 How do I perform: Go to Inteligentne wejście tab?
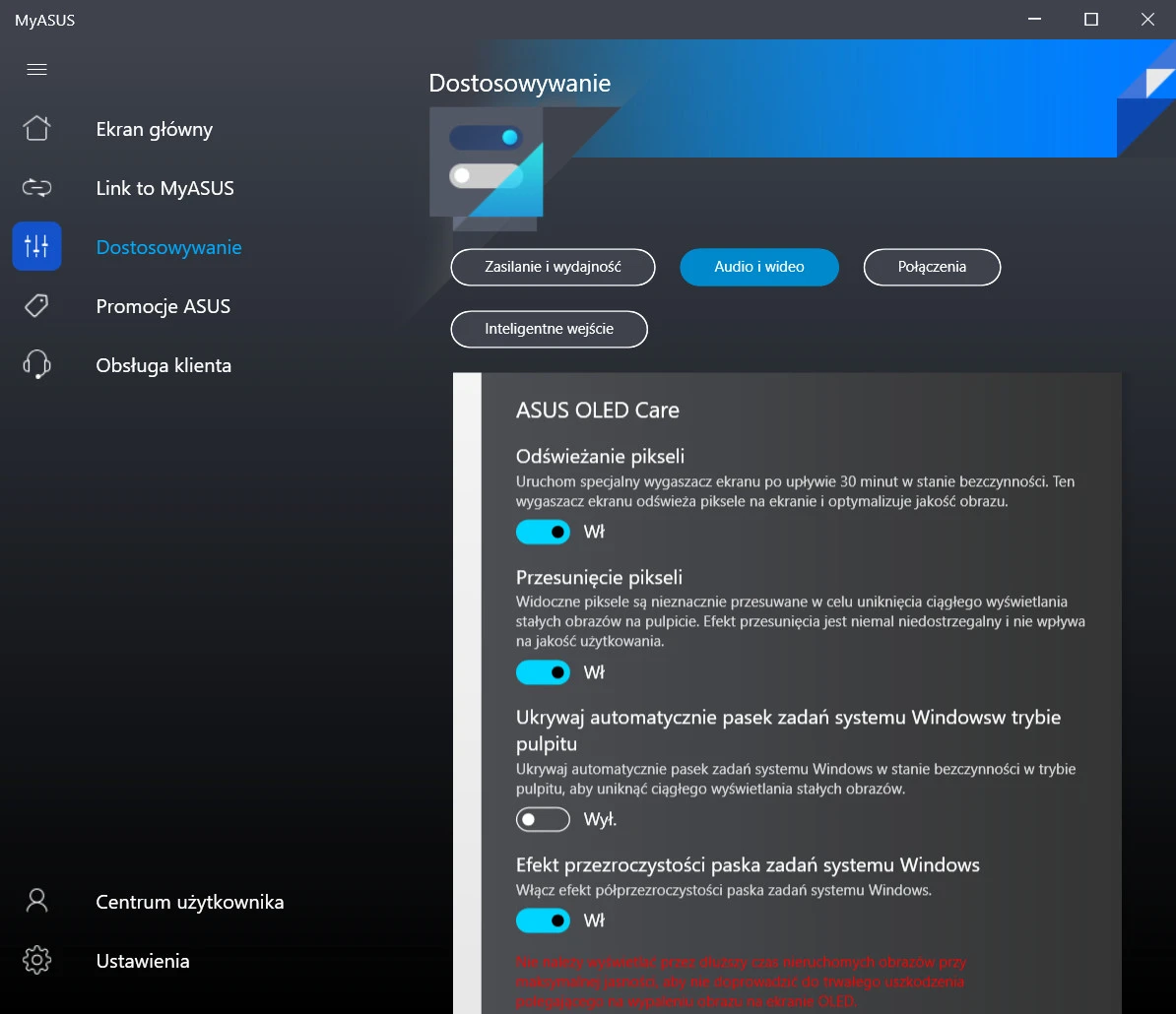tap(549, 329)
